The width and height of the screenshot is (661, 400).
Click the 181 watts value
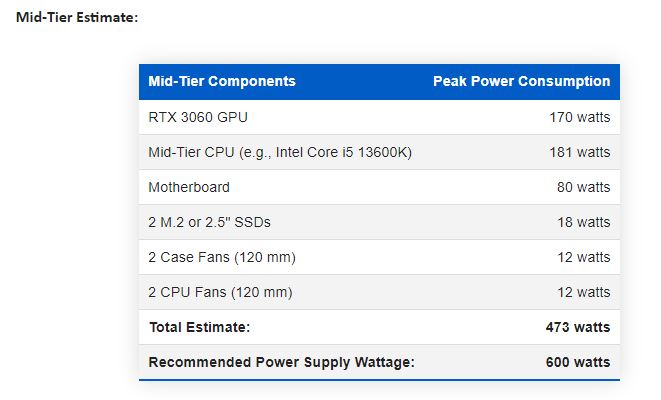pyautogui.click(x=579, y=152)
